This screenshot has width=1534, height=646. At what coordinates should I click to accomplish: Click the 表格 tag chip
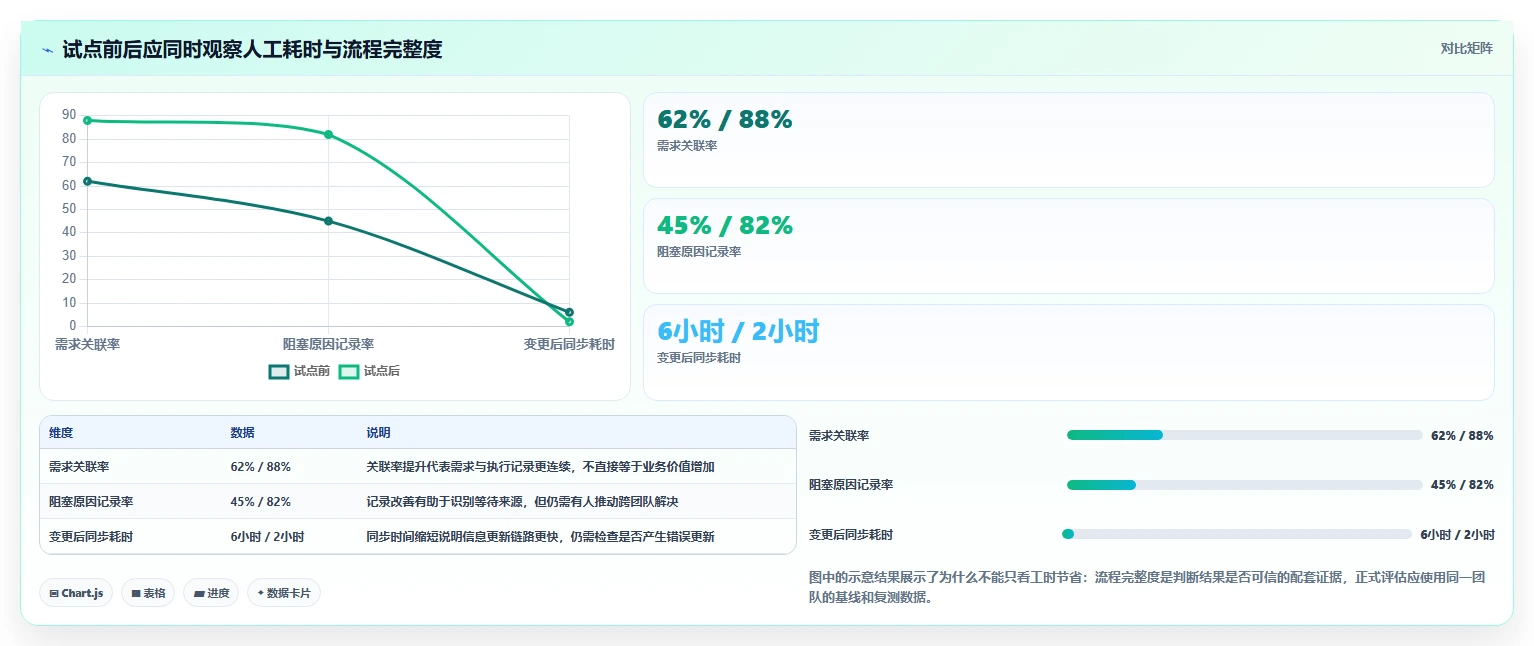point(148,593)
